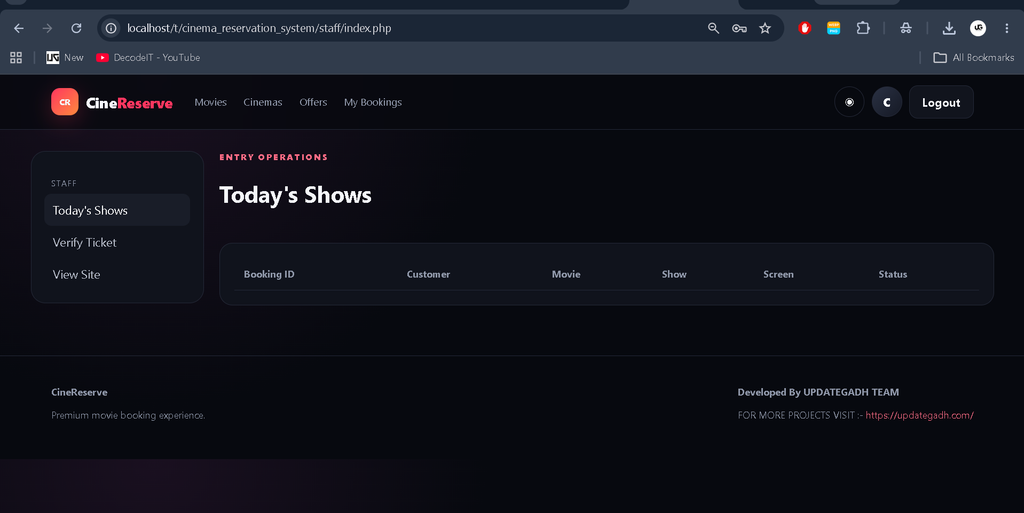Open the Chrome profile avatar

coord(978,28)
